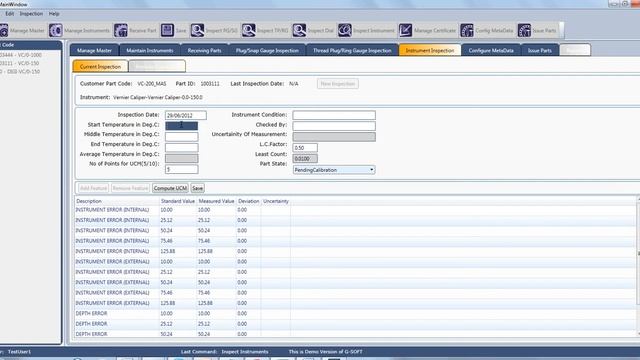Click the L.C.Factor input field

pos(305,148)
